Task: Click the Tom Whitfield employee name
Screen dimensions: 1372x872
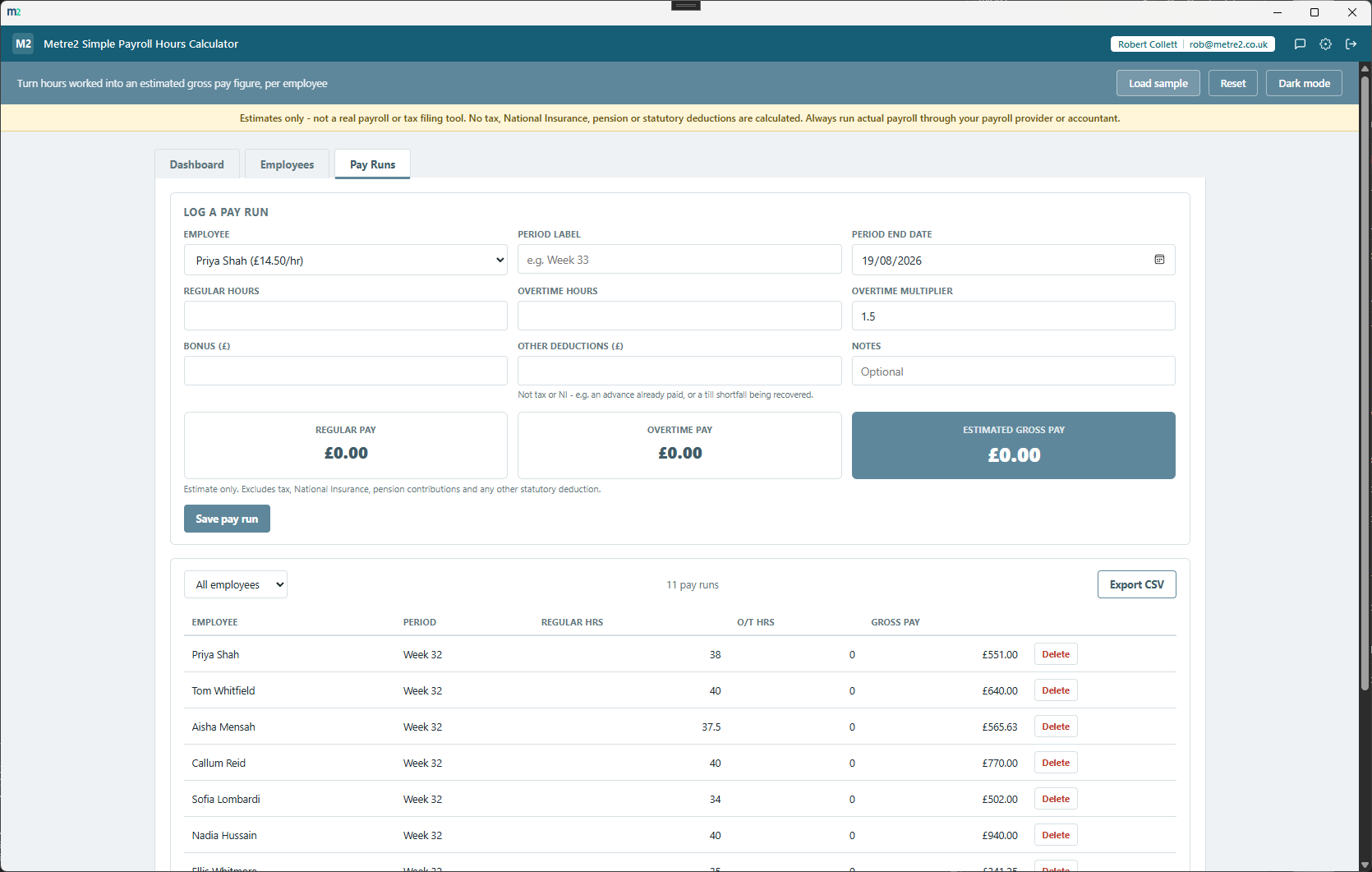Action: coord(223,691)
